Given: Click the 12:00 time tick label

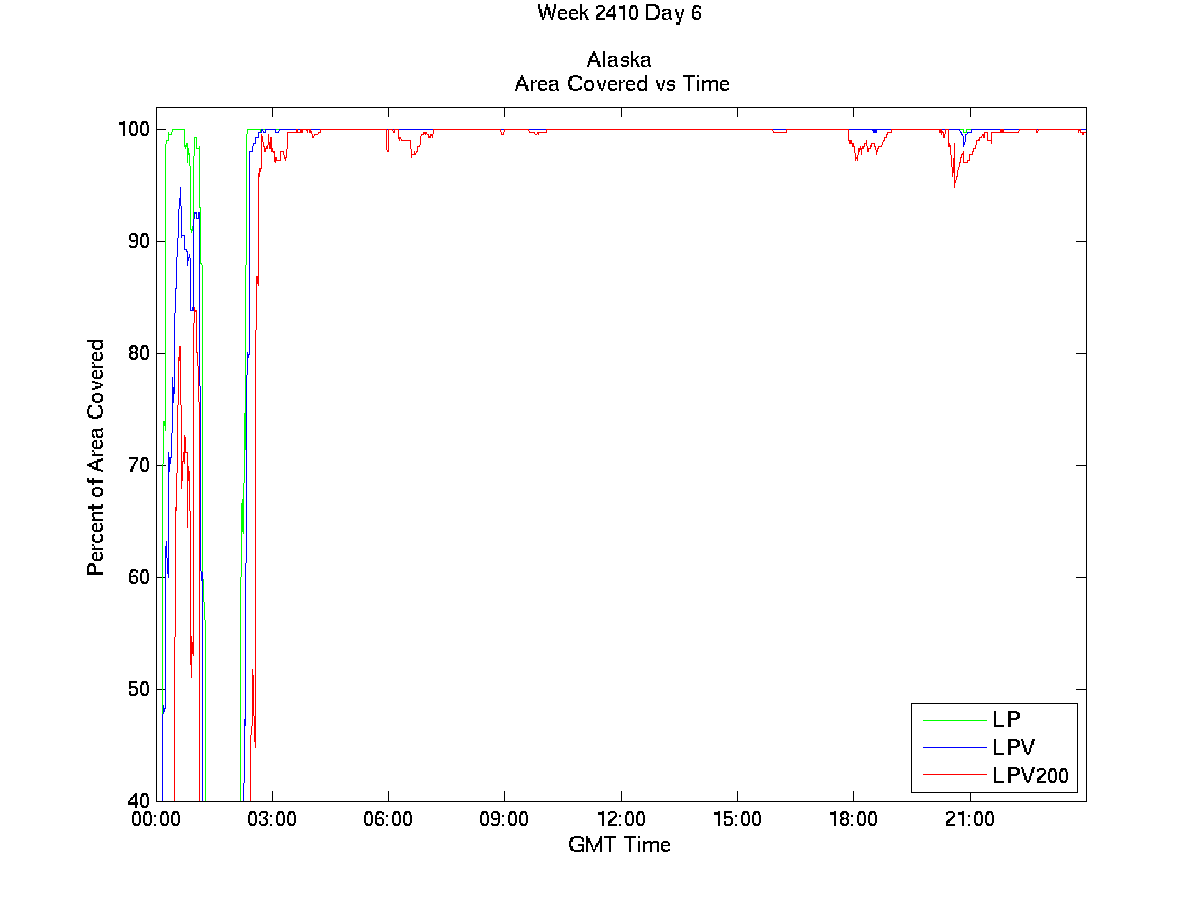Looking at the screenshot, I should 621,819.
